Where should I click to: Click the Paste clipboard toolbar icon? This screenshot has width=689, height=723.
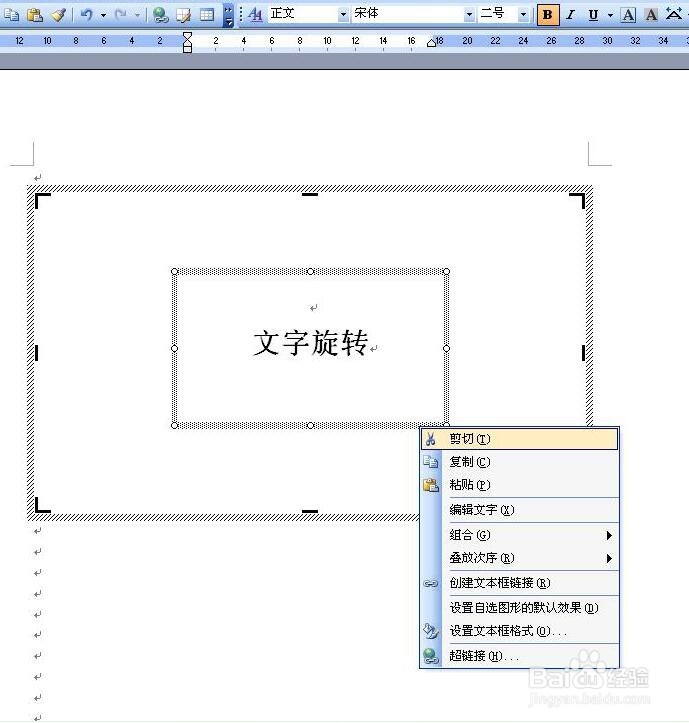click(35, 15)
